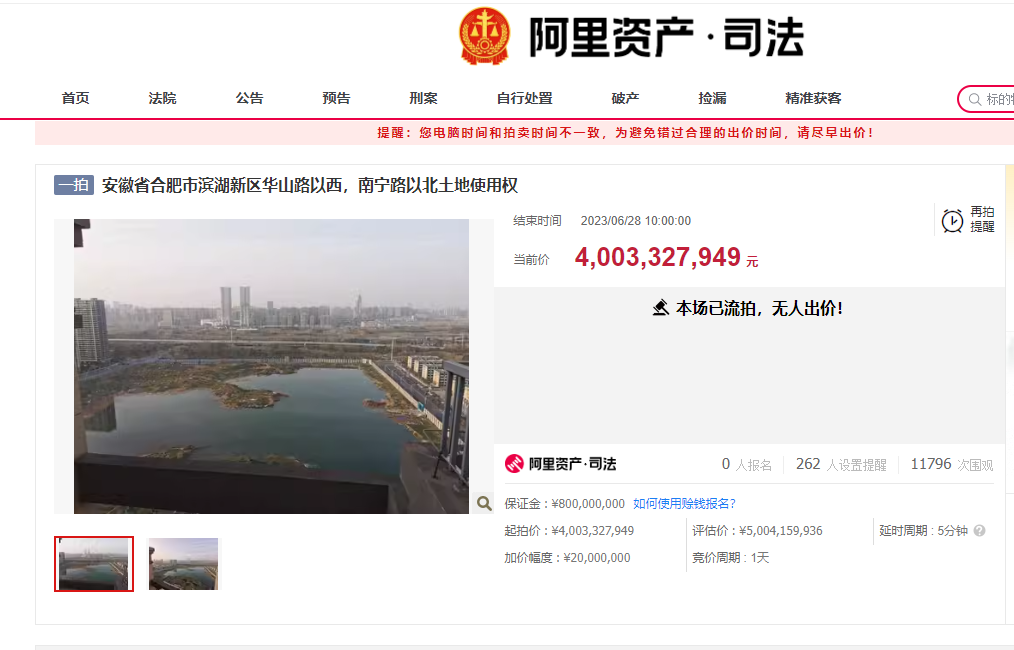Click the alarm clock 再拍提醒 icon
Screen dimensions: 1014x650
(952, 220)
